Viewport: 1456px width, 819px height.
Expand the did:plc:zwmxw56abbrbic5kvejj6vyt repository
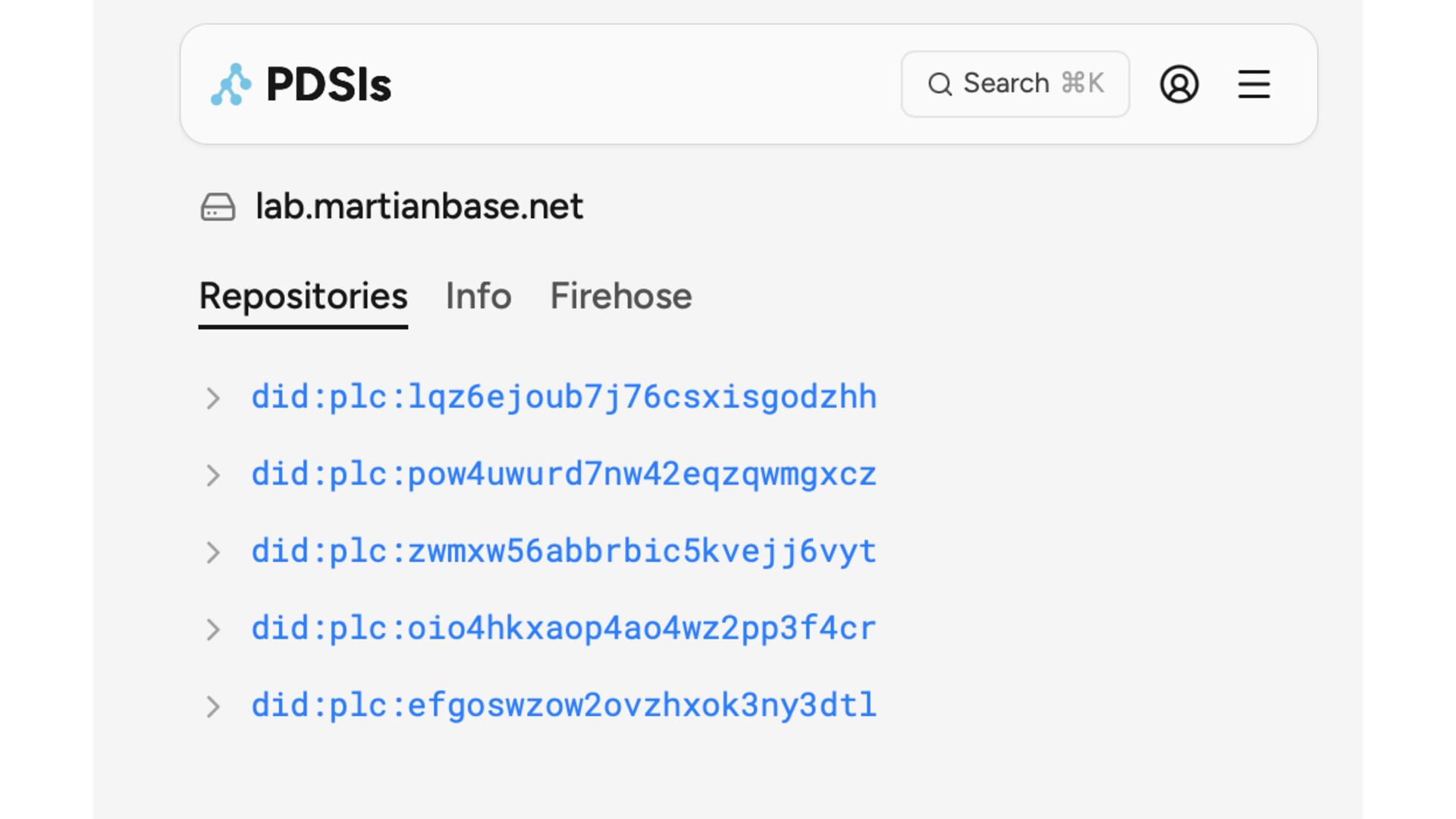(213, 552)
